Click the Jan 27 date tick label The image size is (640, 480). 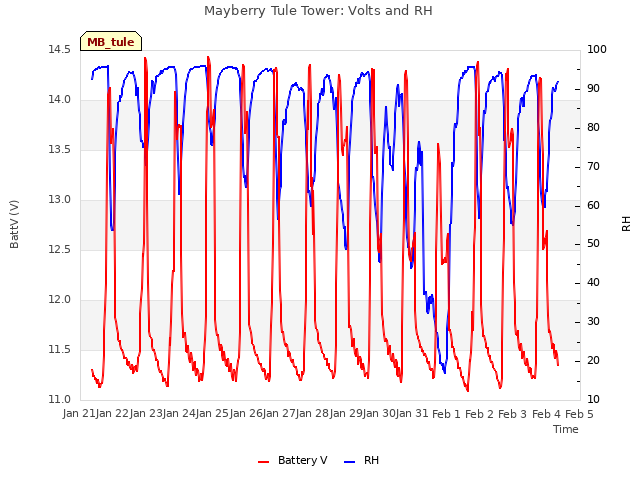tap(280, 414)
